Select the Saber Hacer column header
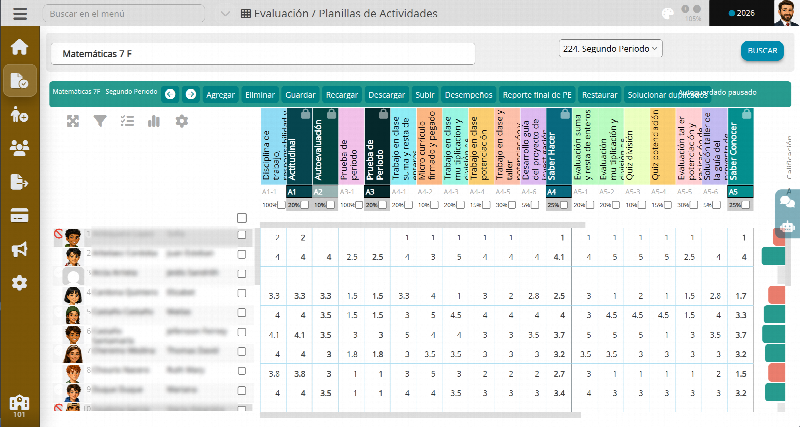Screen dimensions: 800x427 (x=559, y=146)
